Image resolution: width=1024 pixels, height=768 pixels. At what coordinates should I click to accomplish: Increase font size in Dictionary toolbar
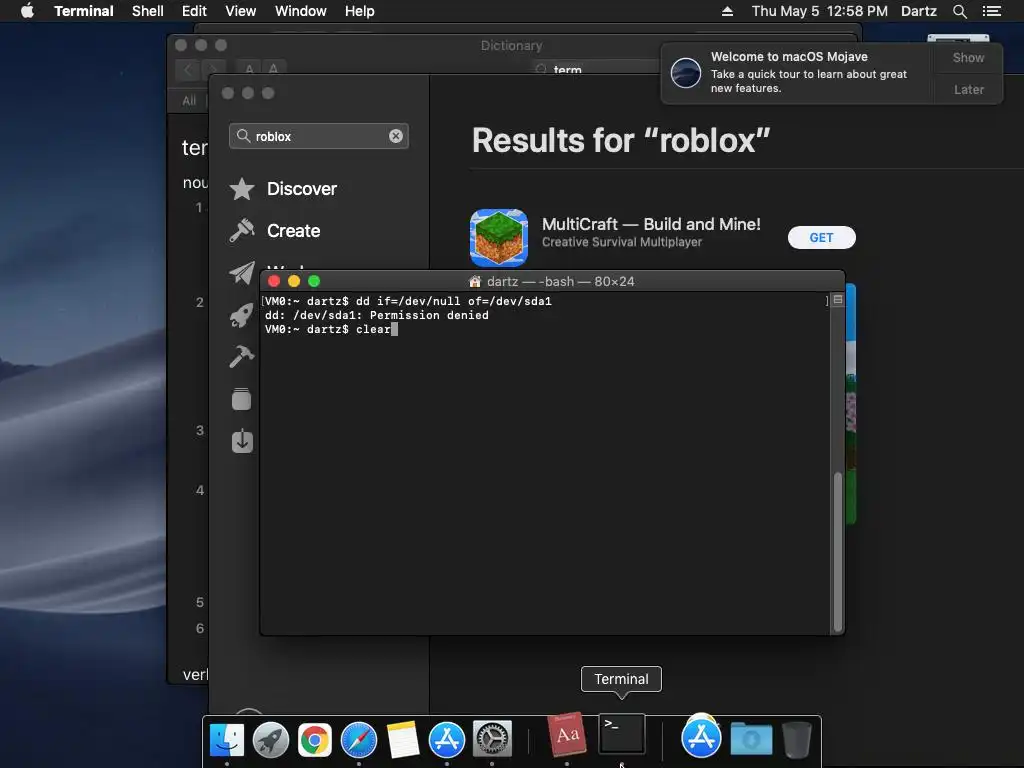click(273, 69)
